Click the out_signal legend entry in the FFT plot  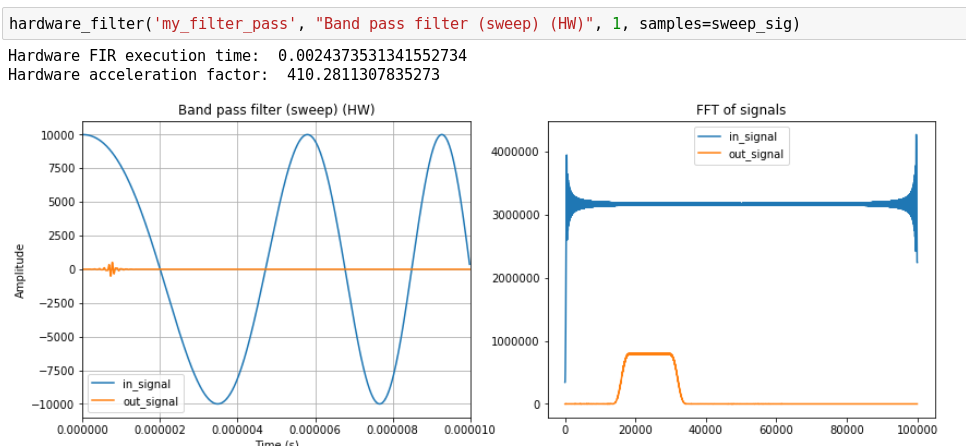[x=740, y=154]
